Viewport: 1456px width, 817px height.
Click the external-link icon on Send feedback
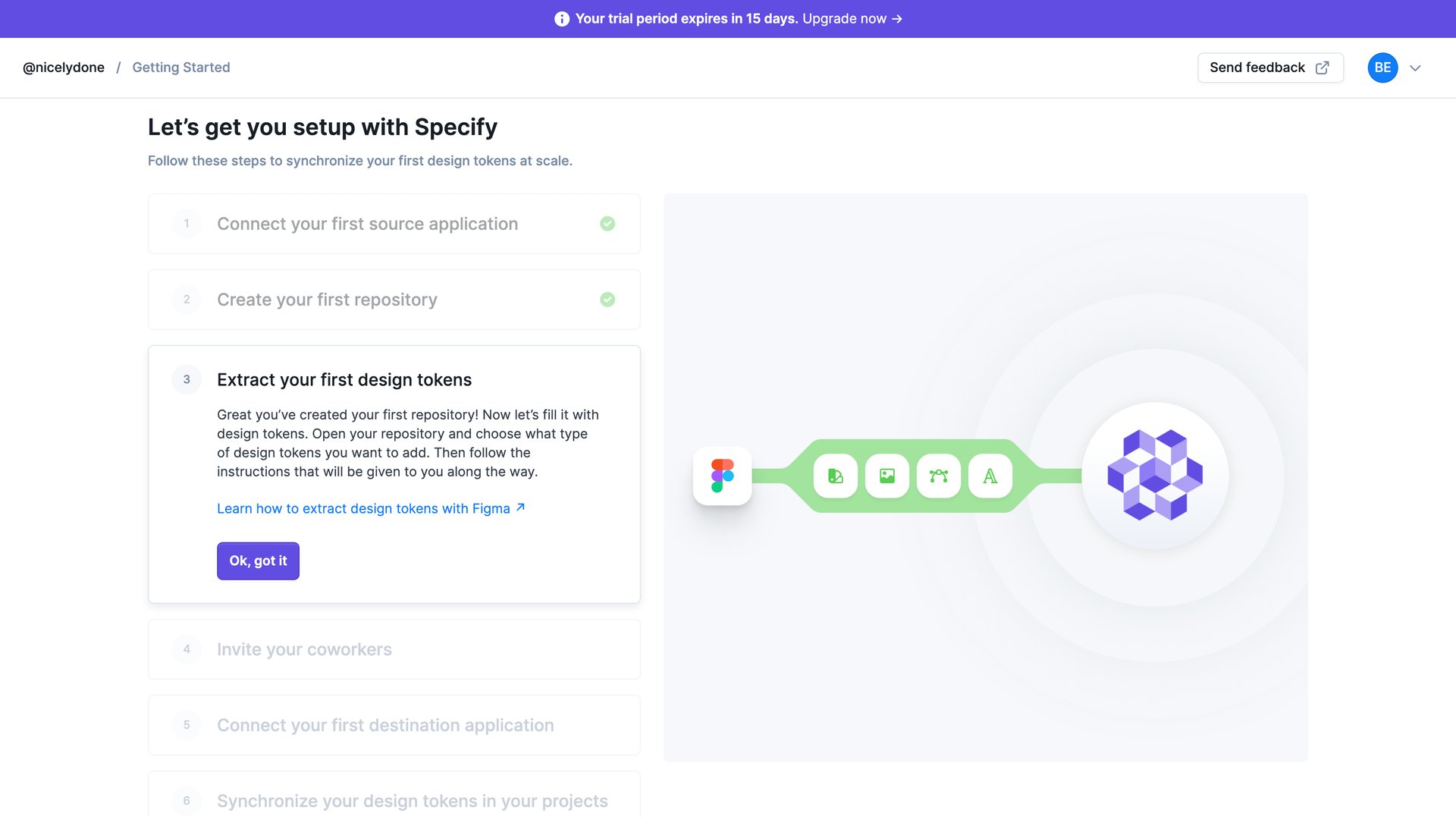tap(1322, 68)
